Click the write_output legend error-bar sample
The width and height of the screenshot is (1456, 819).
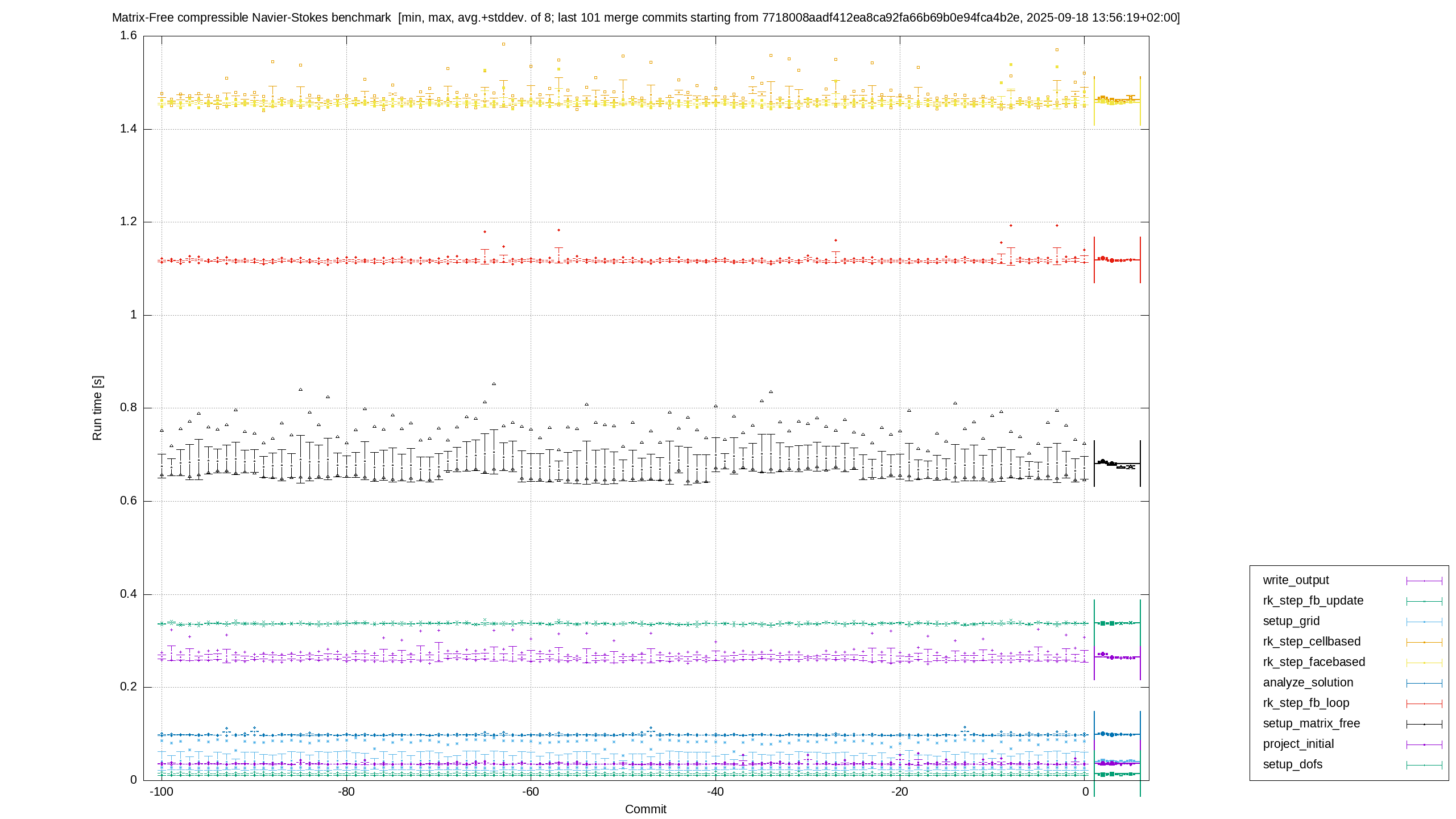click(x=1424, y=581)
